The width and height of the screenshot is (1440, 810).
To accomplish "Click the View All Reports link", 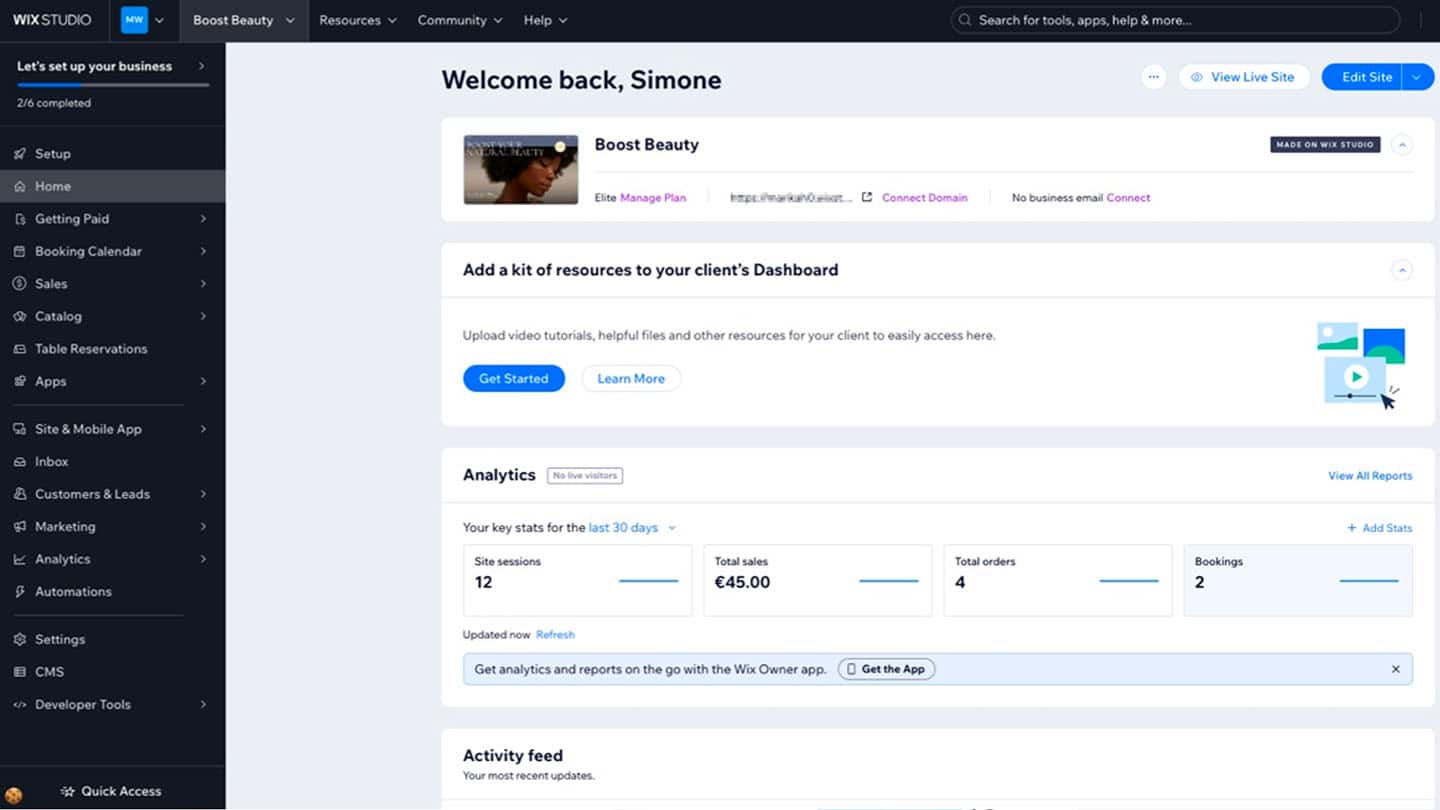I will click(x=1369, y=476).
